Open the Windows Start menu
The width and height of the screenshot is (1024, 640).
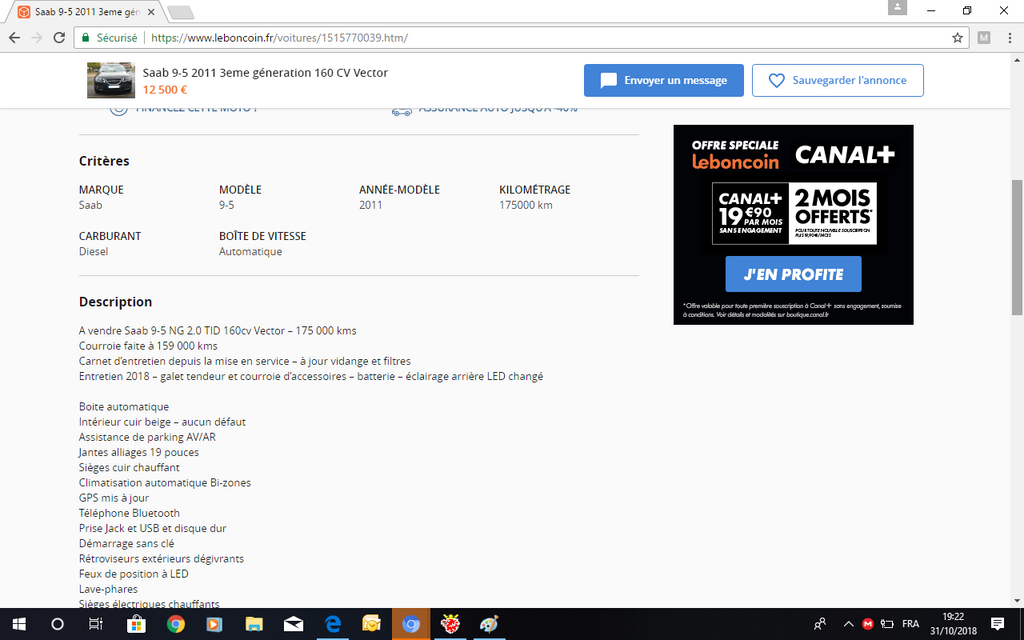click(x=18, y=624)
